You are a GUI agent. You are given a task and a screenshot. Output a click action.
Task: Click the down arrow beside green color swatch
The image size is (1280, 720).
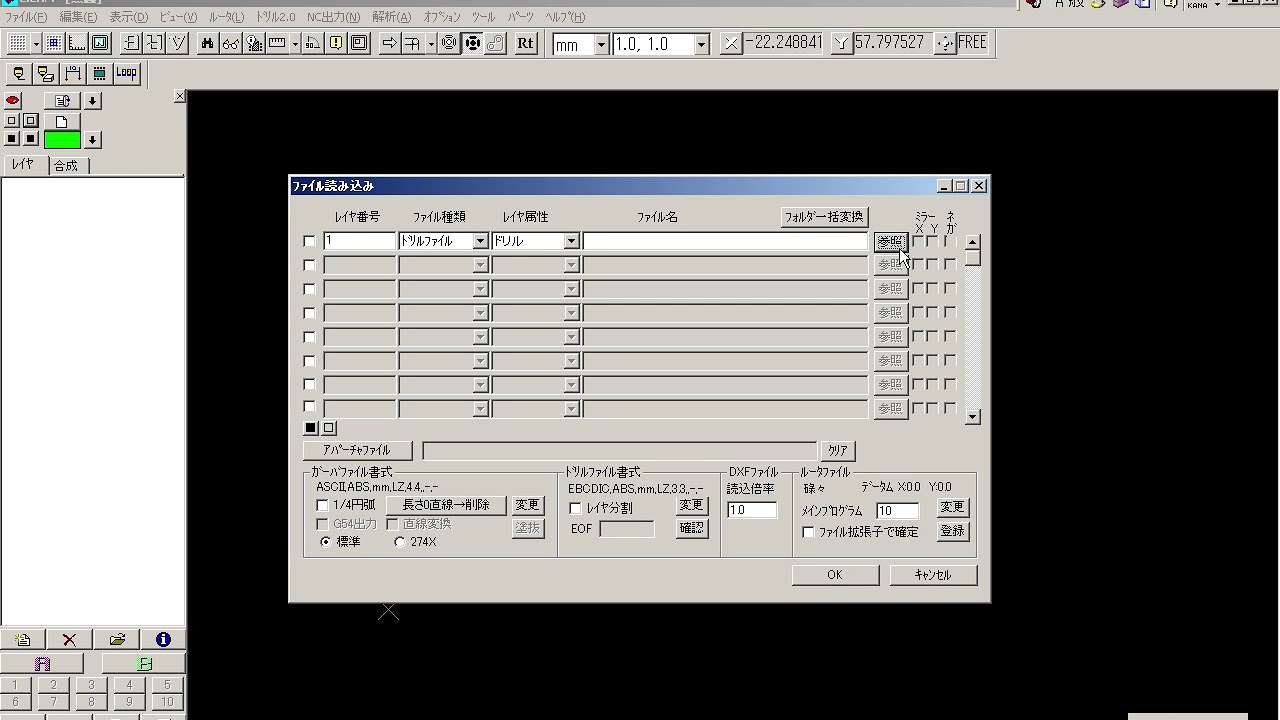tap(92, 140)
